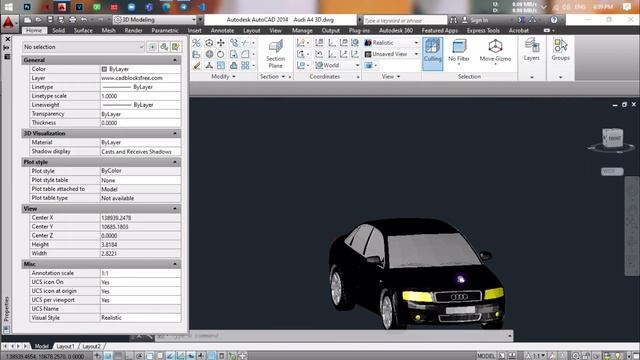Viewport: 640px width, 360px height.
Task: Click the Move Gizmo tool
Action: point(495,51)
